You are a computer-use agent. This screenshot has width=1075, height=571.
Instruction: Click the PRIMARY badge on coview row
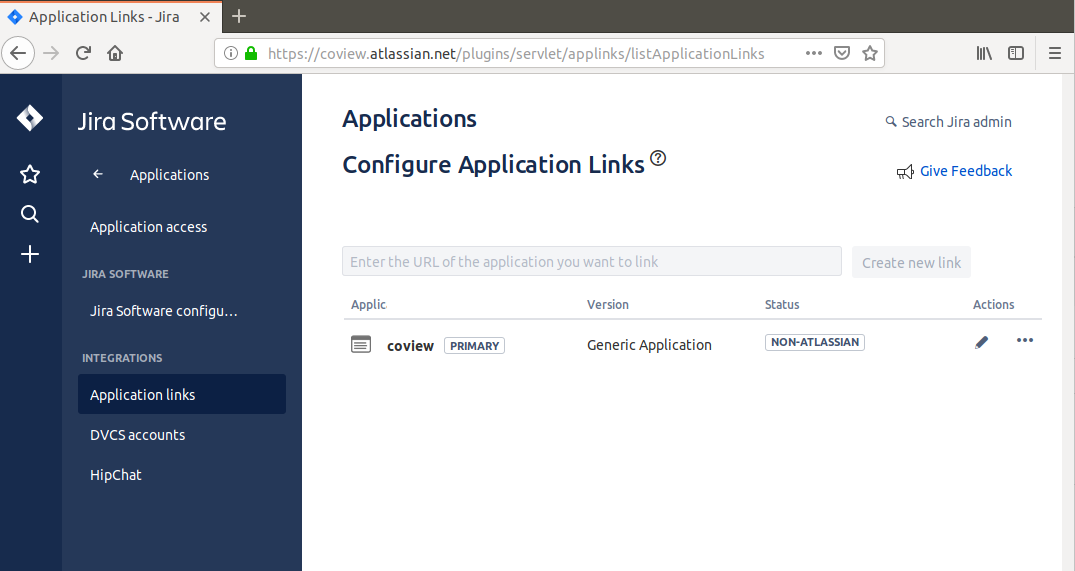pos(474,345)
